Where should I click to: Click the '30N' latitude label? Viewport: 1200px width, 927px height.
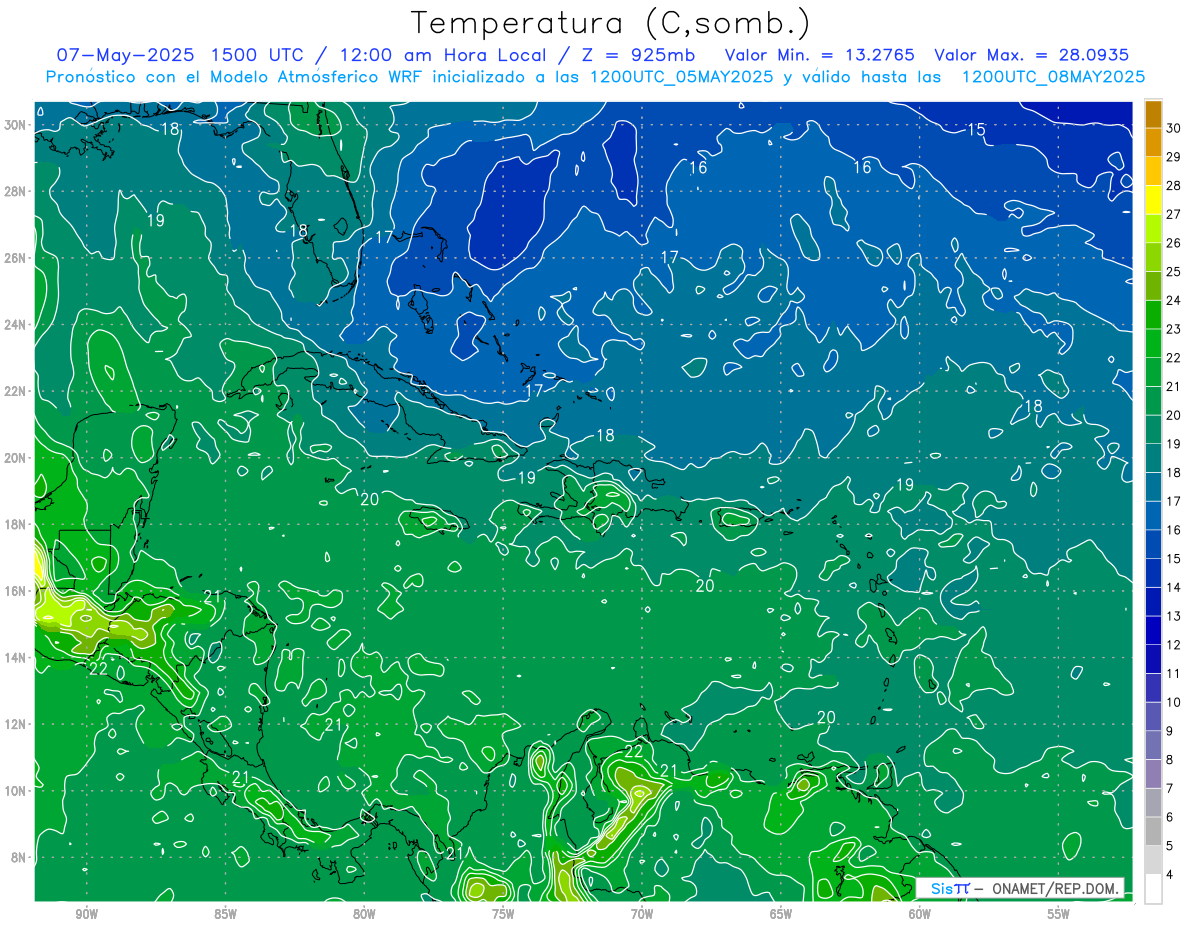click(14, 125)
